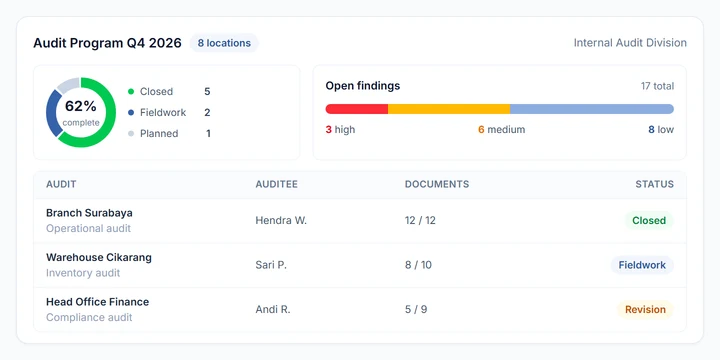The height and width of the screenshot is (360, 720).
Task: Click the 3 high findings label
Action: pos(340,129)
